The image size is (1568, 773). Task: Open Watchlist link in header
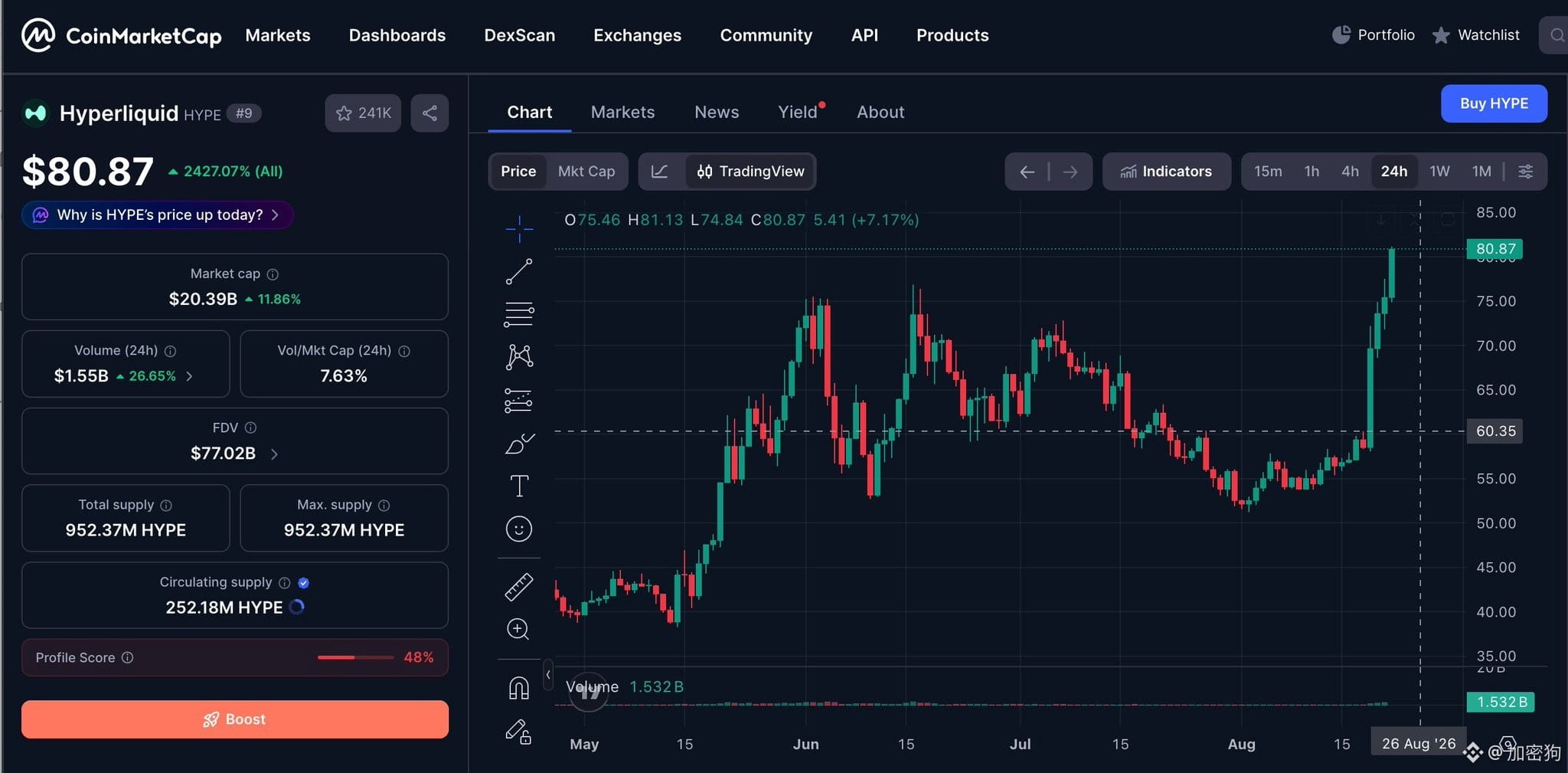coord(1477,35)
